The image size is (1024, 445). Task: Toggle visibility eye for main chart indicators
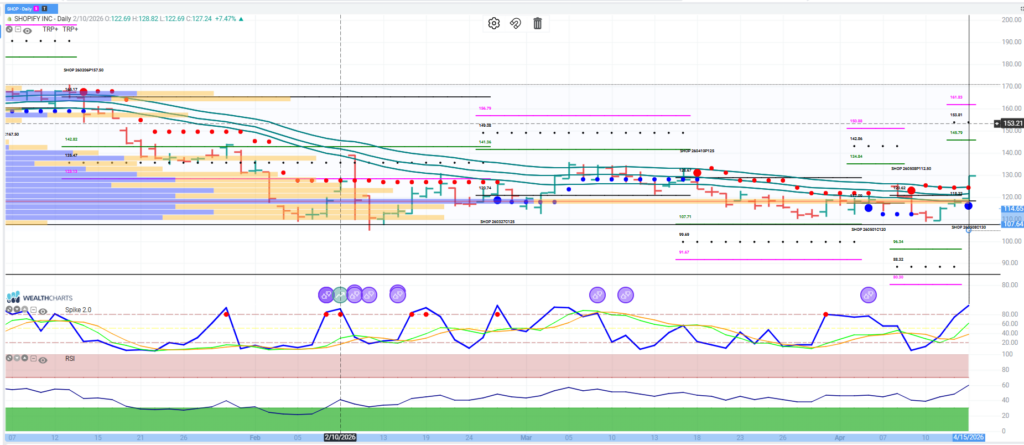(28, 31)
